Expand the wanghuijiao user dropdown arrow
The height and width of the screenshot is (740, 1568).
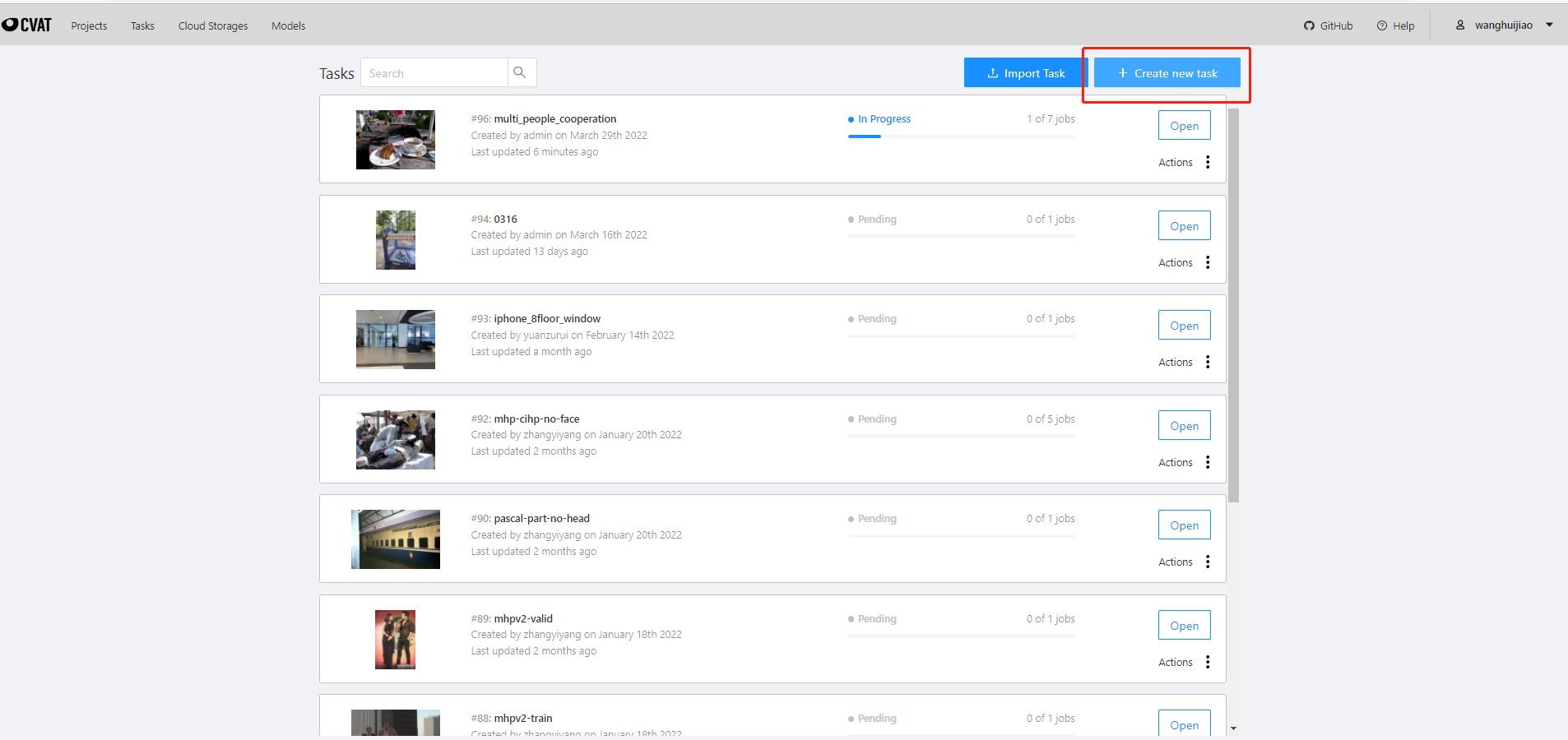[1549, 25]
